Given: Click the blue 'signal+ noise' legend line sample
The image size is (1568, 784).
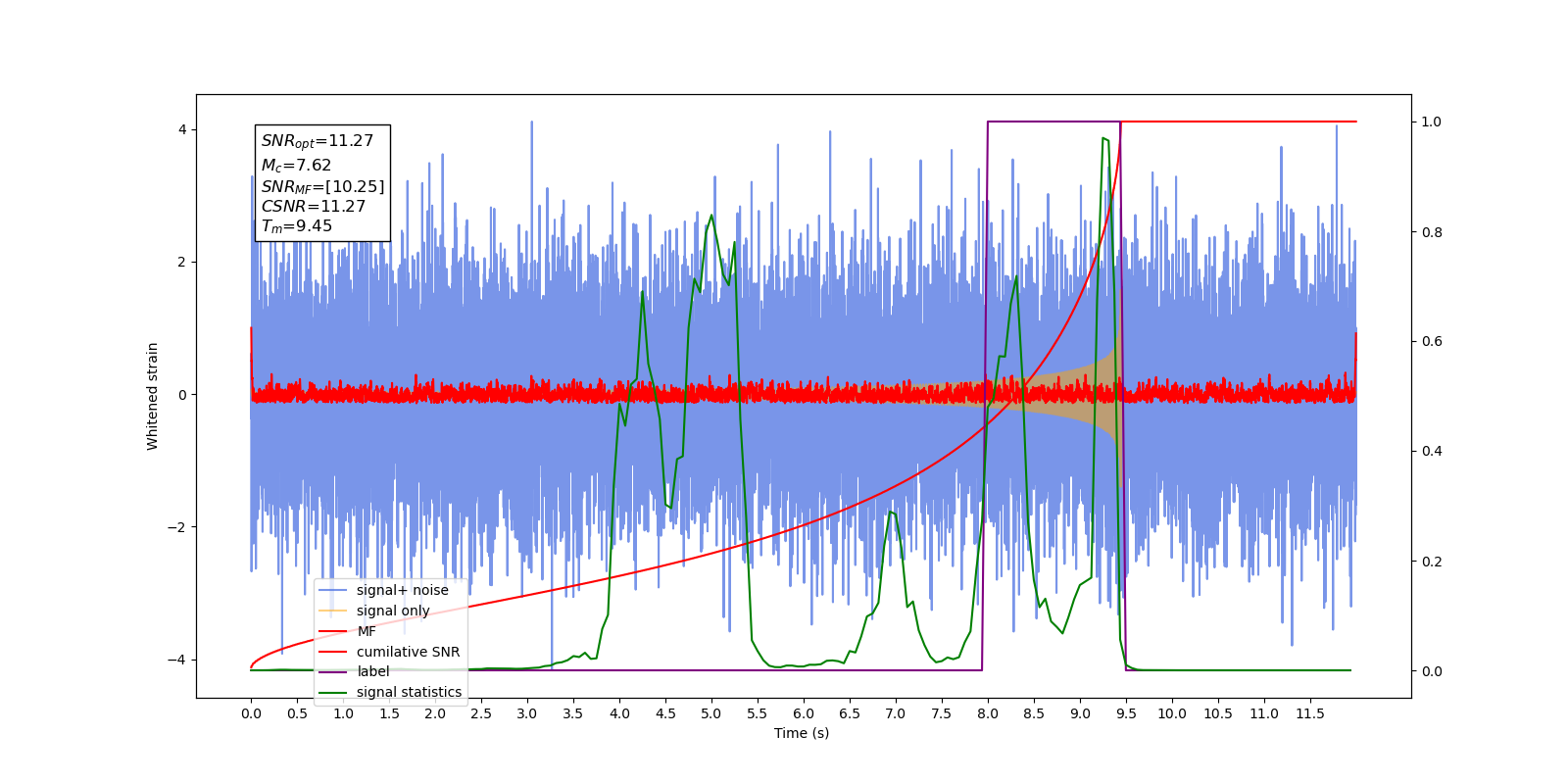Looking at the screenshot, I should click(334, 590).
